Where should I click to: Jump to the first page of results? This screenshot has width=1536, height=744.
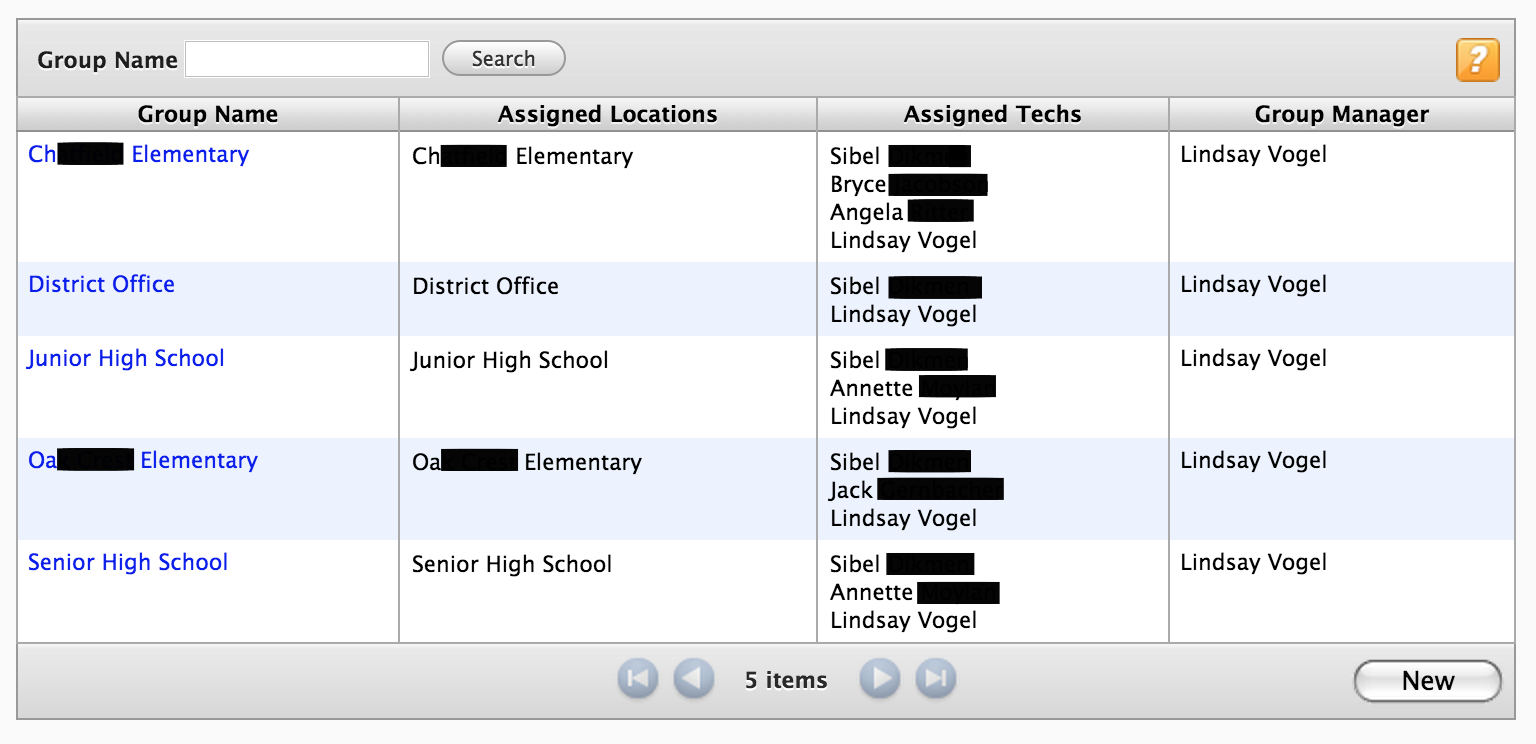(637, 678)
